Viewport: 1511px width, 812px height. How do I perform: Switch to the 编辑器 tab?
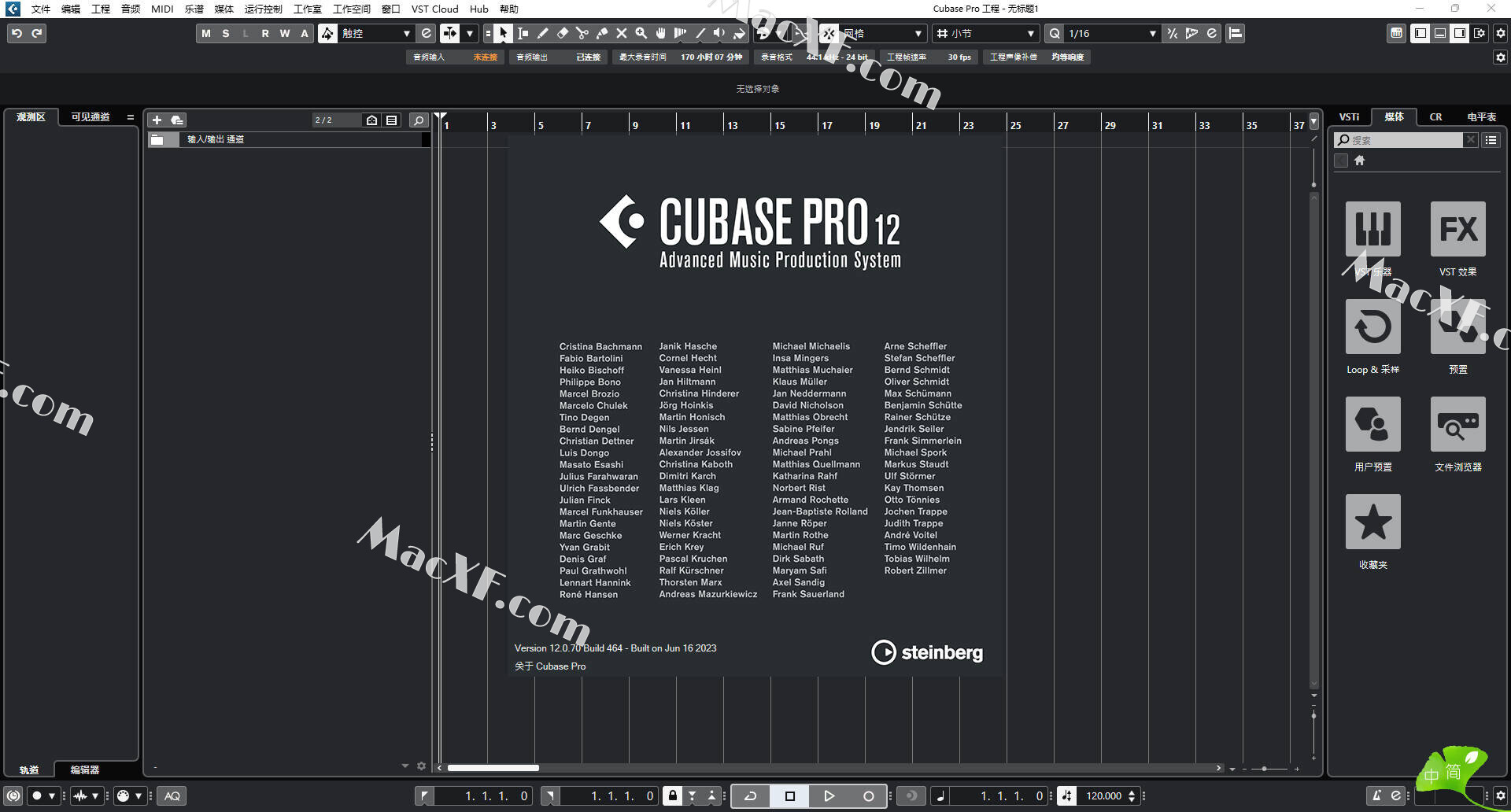pos(85,770)
